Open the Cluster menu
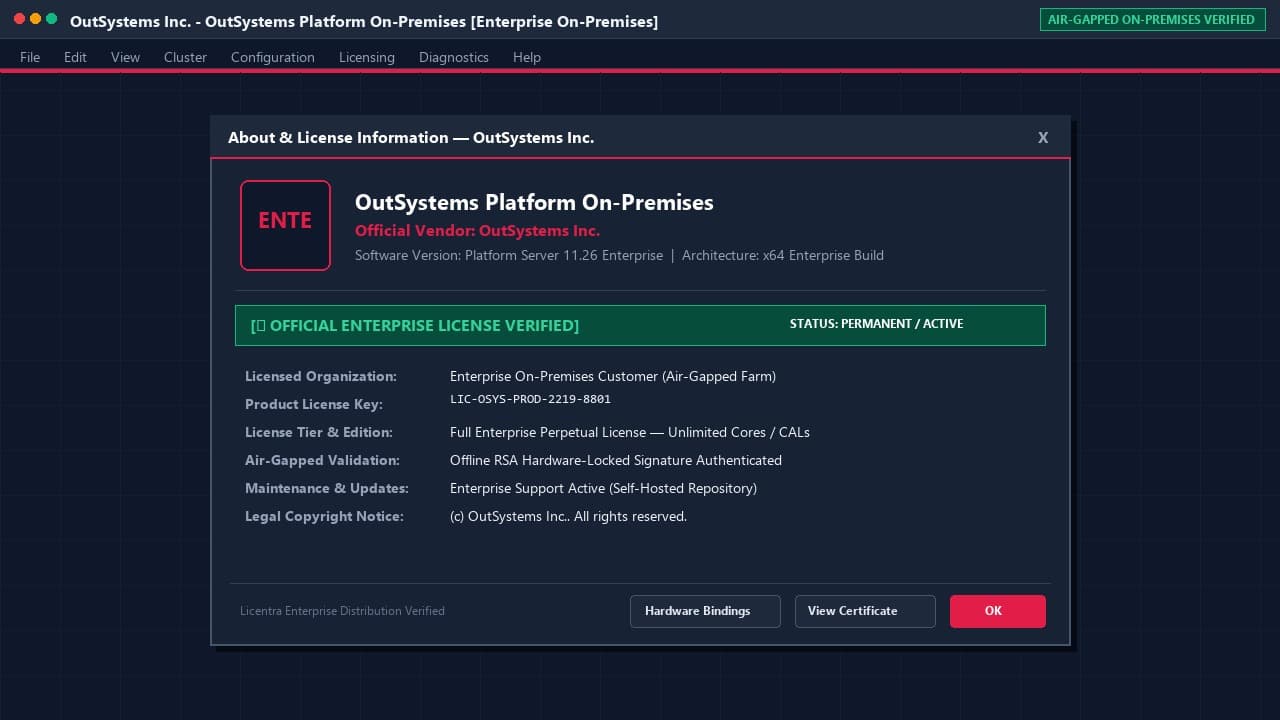The width and height of the screenshot is (1280, 720). (x=185, y=57)
